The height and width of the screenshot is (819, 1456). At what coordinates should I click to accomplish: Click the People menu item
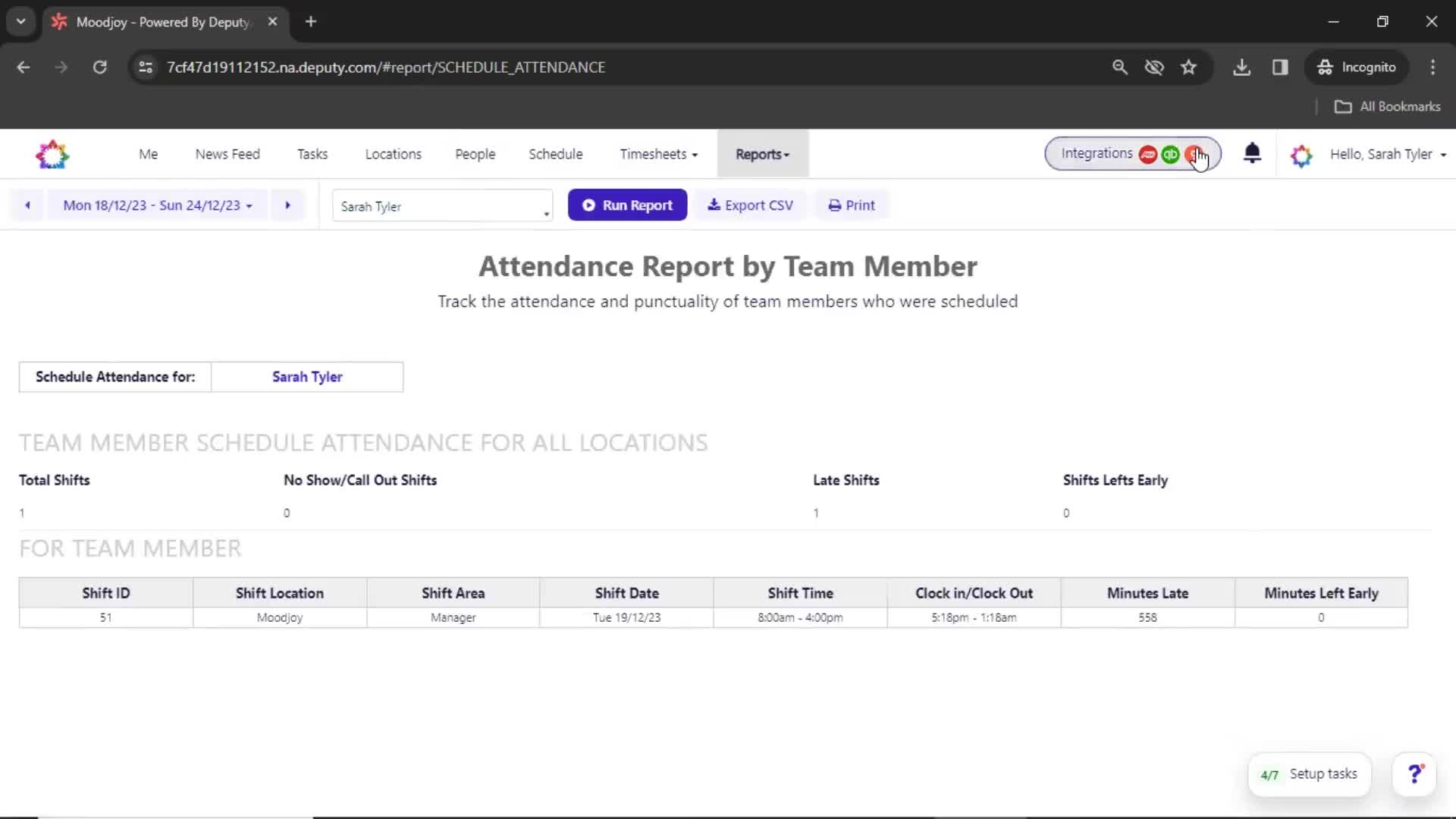tap(475, 154)
